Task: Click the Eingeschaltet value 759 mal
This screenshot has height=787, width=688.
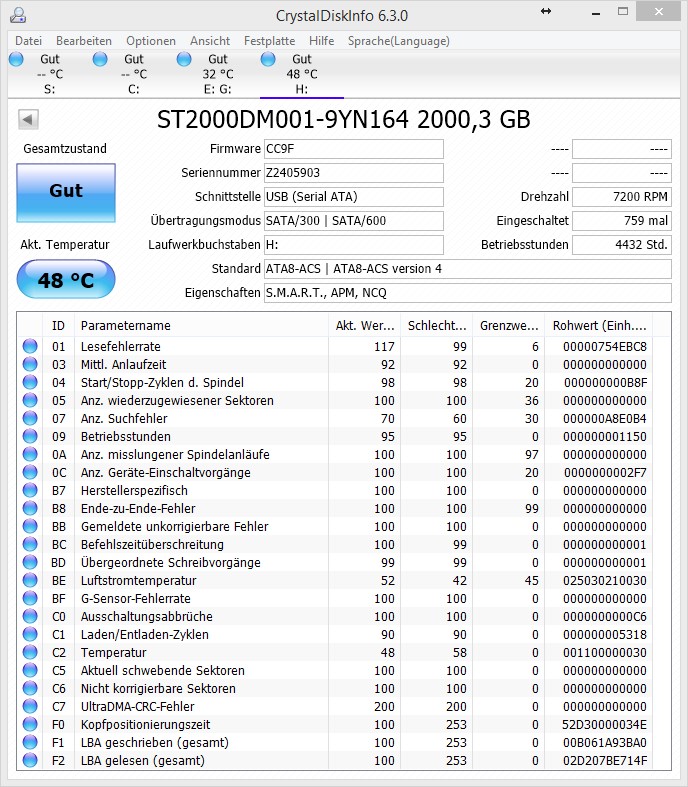Action: coord(622,221)
